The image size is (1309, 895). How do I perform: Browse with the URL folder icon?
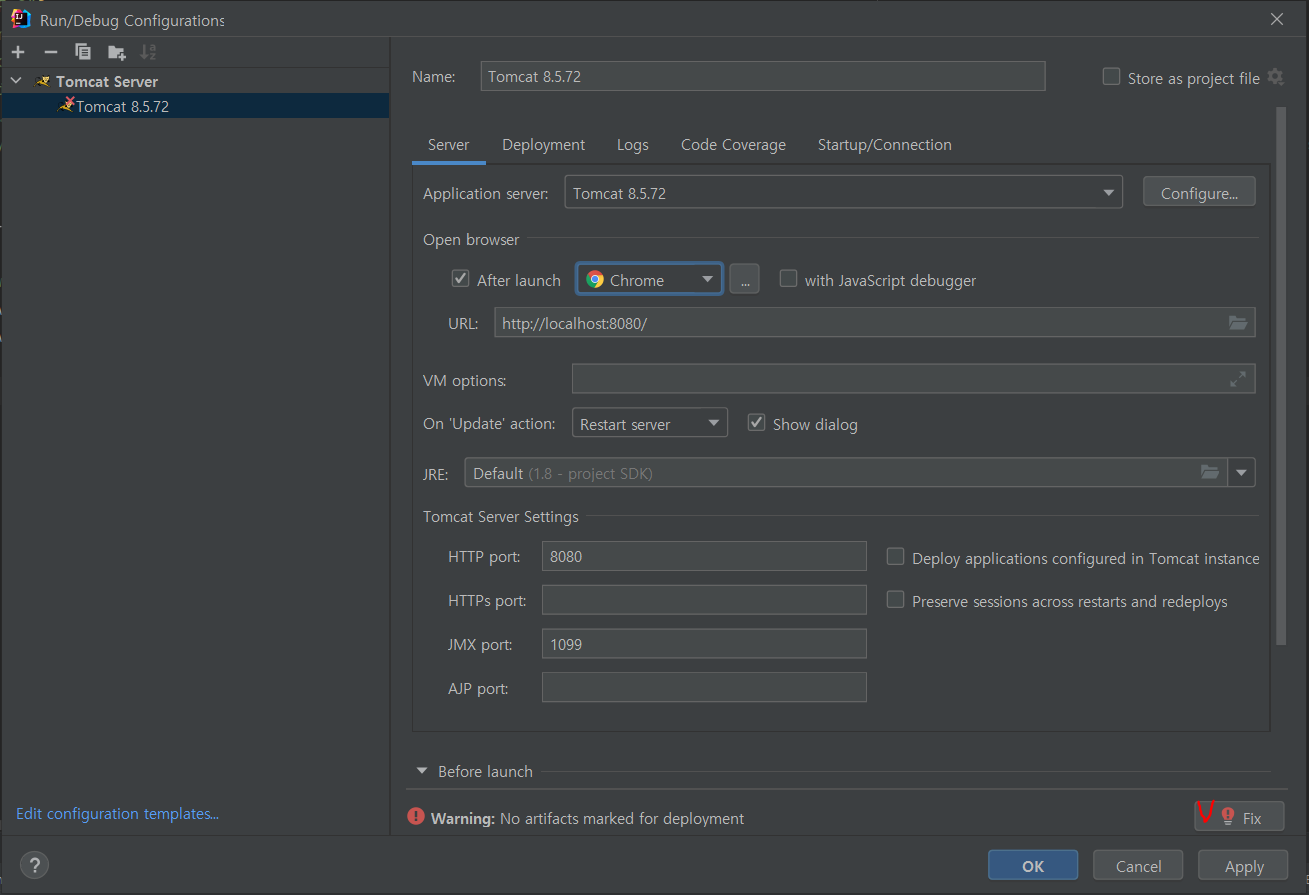point(1238,323)
